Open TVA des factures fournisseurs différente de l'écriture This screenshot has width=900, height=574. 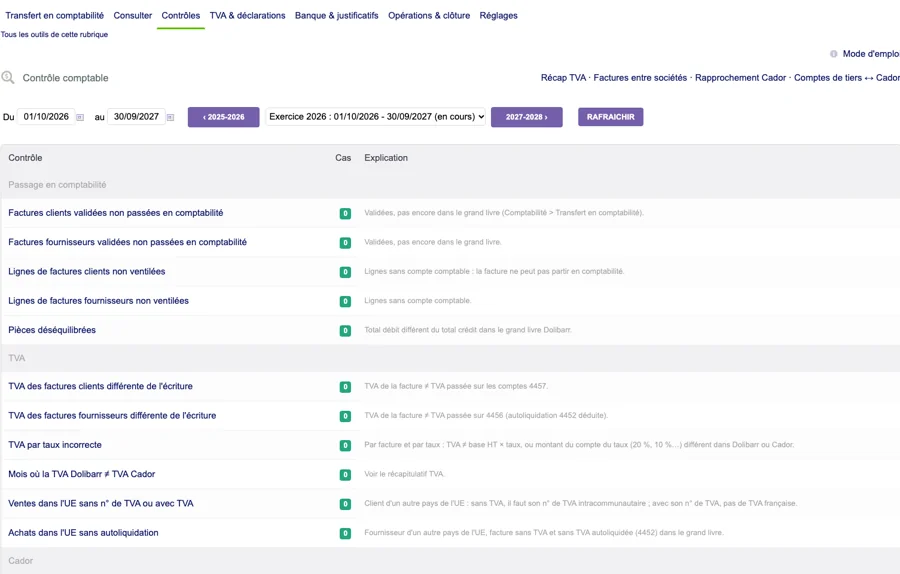point(112,416)
